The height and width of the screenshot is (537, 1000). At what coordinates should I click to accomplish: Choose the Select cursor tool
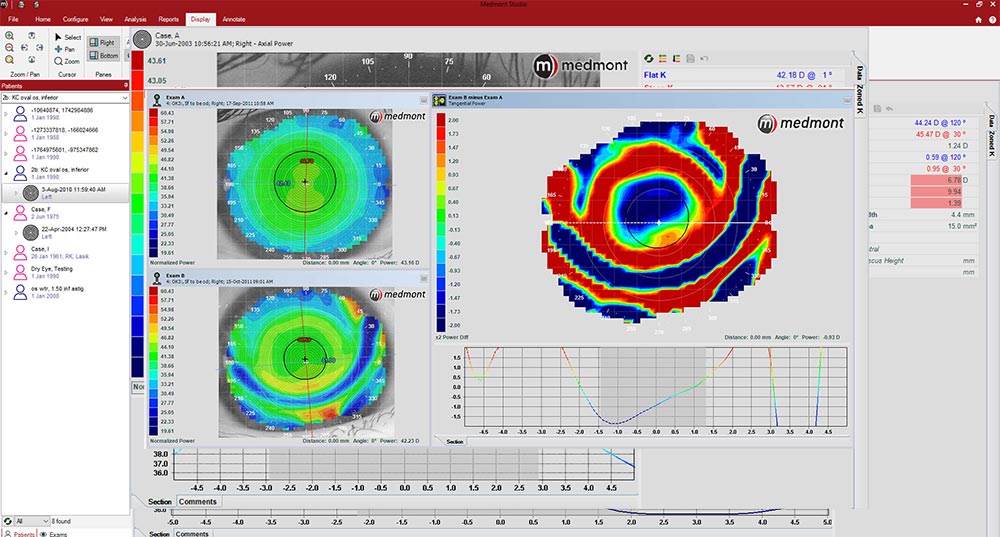pyautogui.click(x=68, y=38)
